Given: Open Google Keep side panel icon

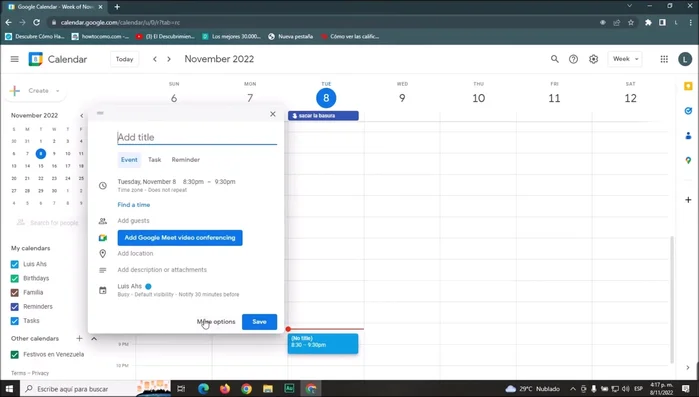Looking at the screenshot, I should [x=688, y=86].
